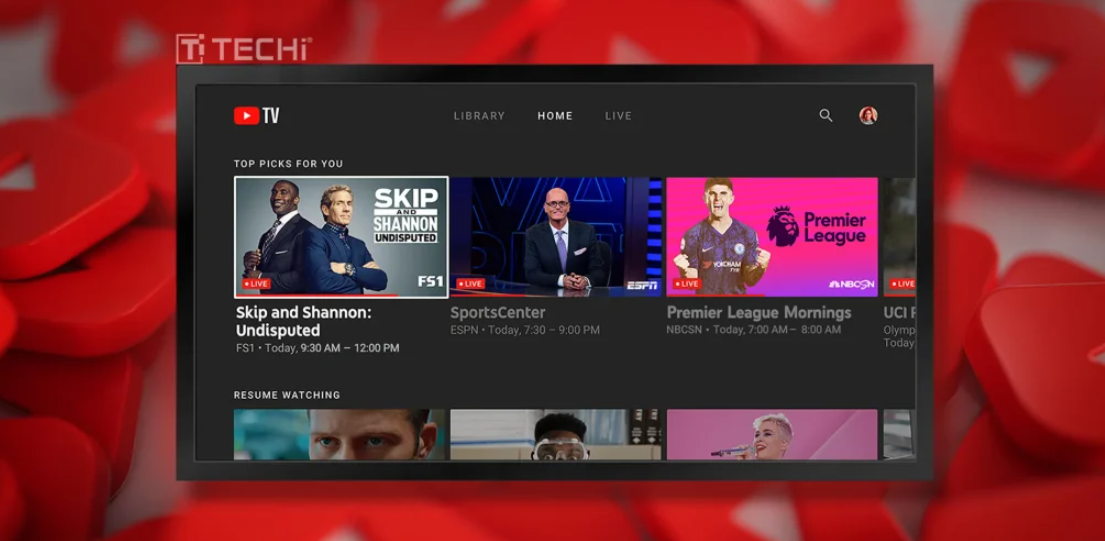1105x541 pixels.
Task: Resume the video showing man wearing goggles
Action: (x=556, y=434)
